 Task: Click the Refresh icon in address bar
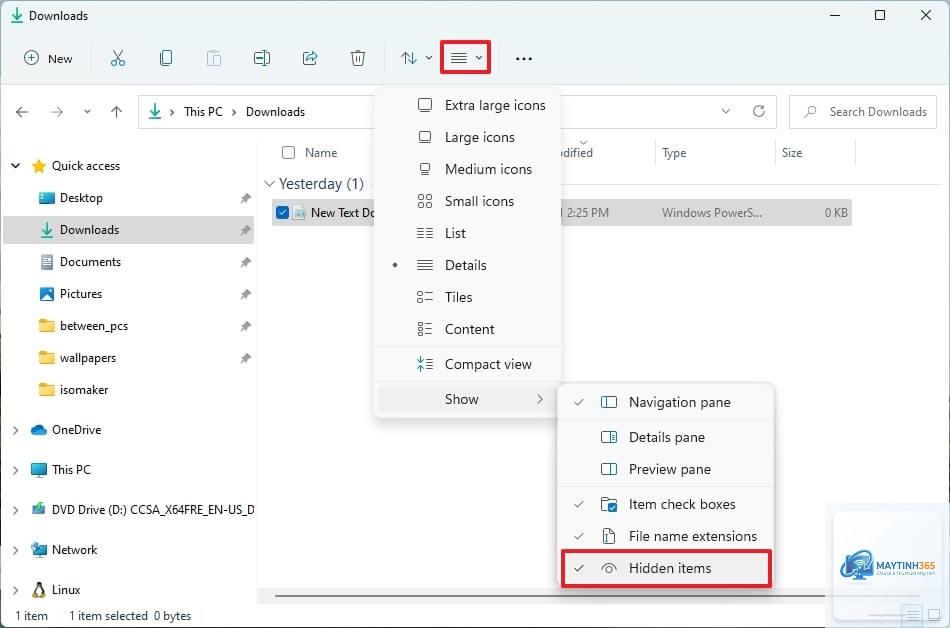(759, 111)
